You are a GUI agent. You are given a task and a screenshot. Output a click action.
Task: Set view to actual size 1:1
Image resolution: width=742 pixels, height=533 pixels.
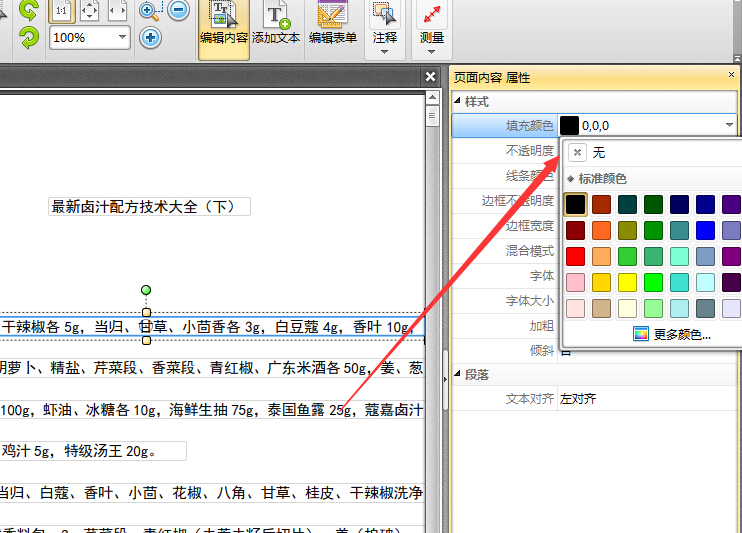tap(62, 10)
